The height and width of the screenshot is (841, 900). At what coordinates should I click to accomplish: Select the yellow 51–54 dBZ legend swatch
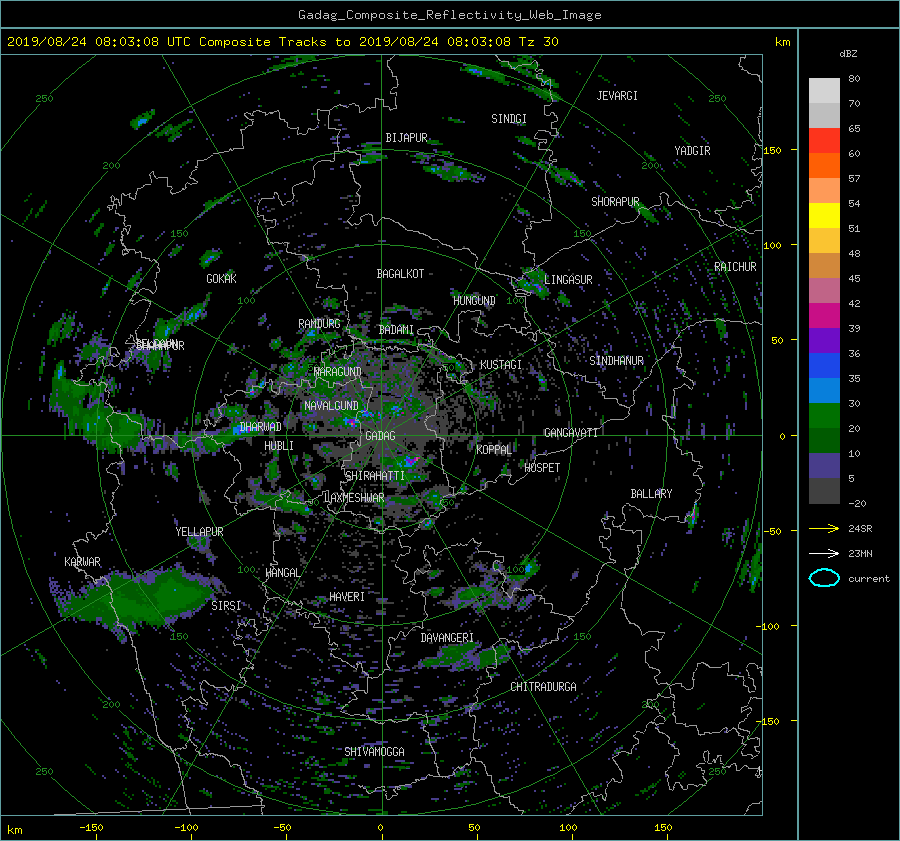(824, 216)
